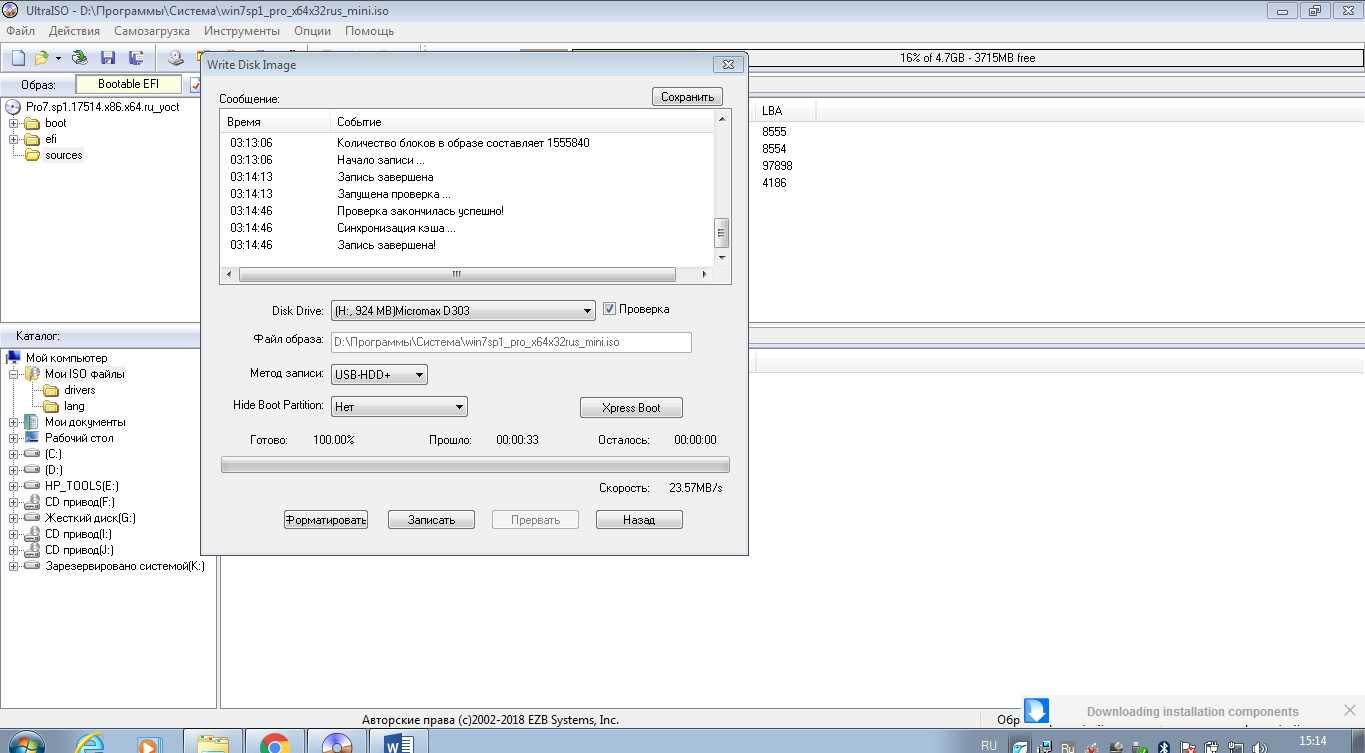Collapse the Мои ISO файлы node
The image size is (1365, 753).
click(x=14, y=374)
